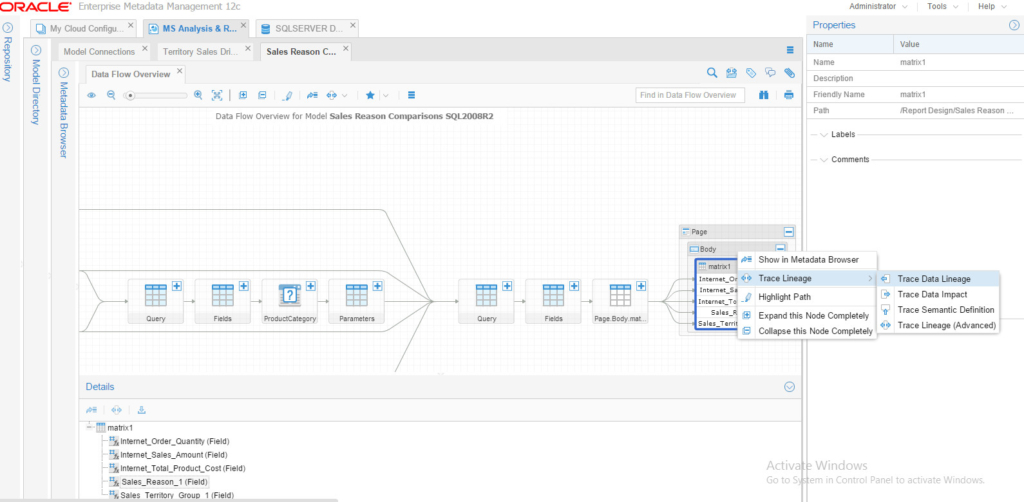The image size is (1024, 502).
Task: Select Trace Lineage (Advanced) submenu item
Action: (x=938, y=325)
